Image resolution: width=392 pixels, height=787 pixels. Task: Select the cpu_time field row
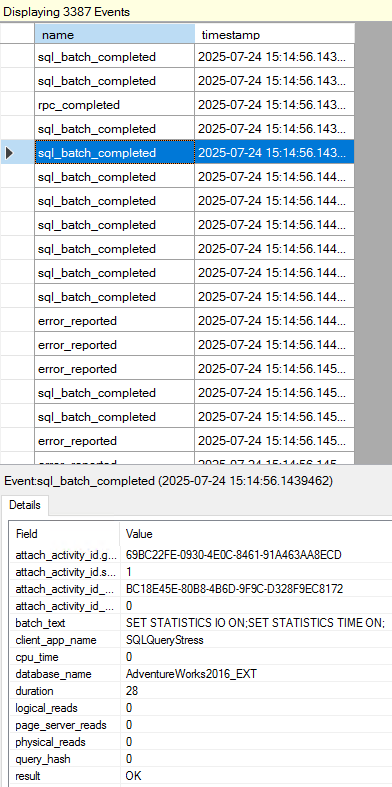(201, 657)
